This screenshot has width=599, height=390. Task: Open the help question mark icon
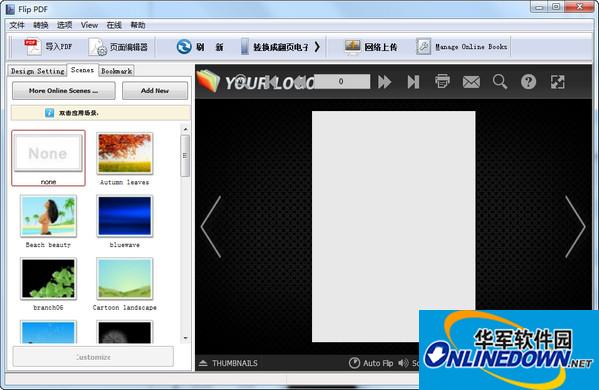coord(528,82)
